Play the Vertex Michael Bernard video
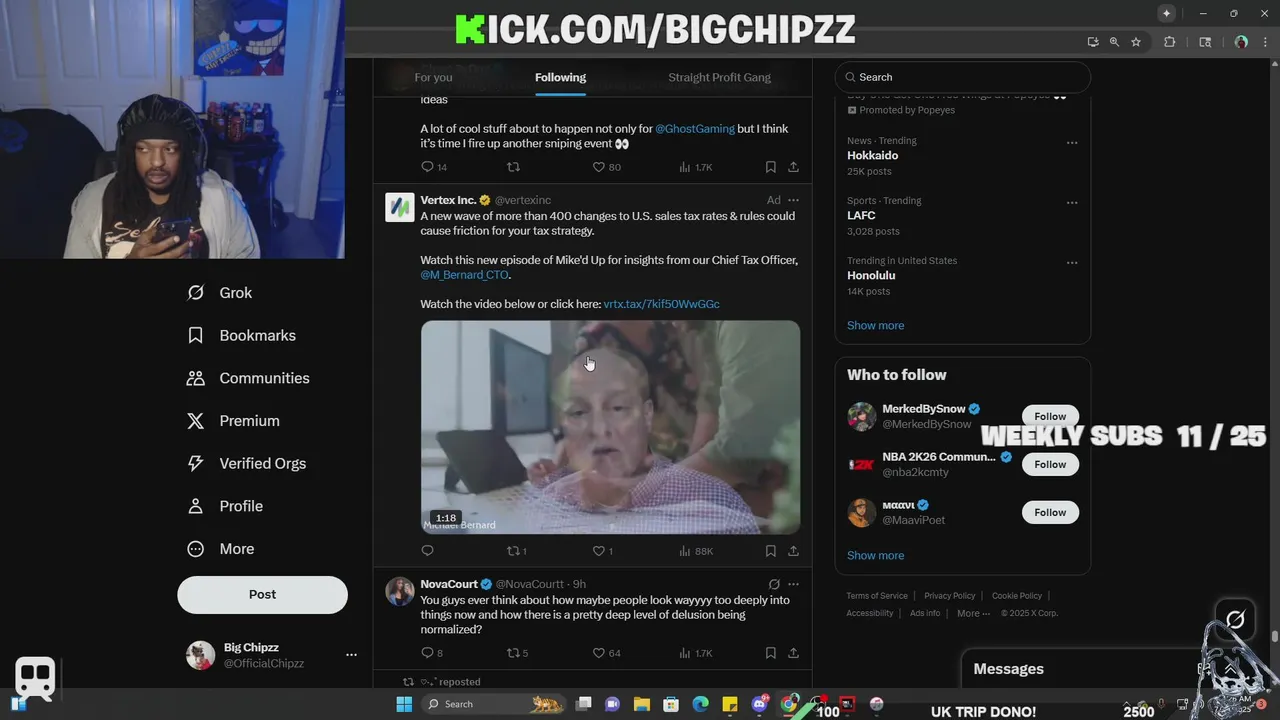 click(x=610, y=427)
